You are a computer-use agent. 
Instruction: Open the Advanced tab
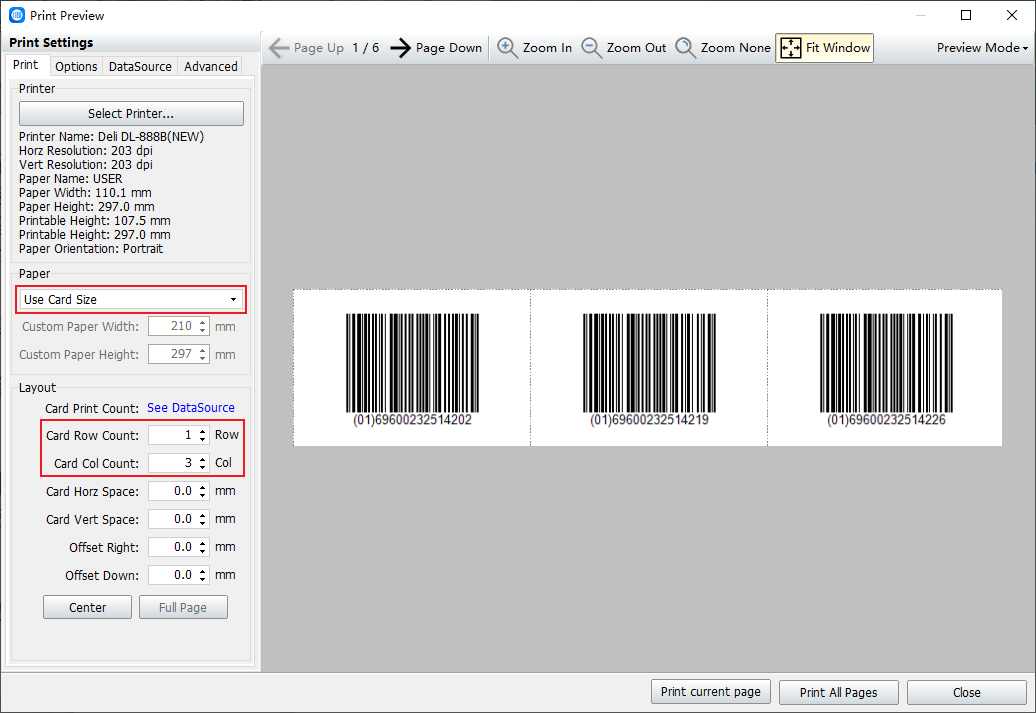pos(211,67)
